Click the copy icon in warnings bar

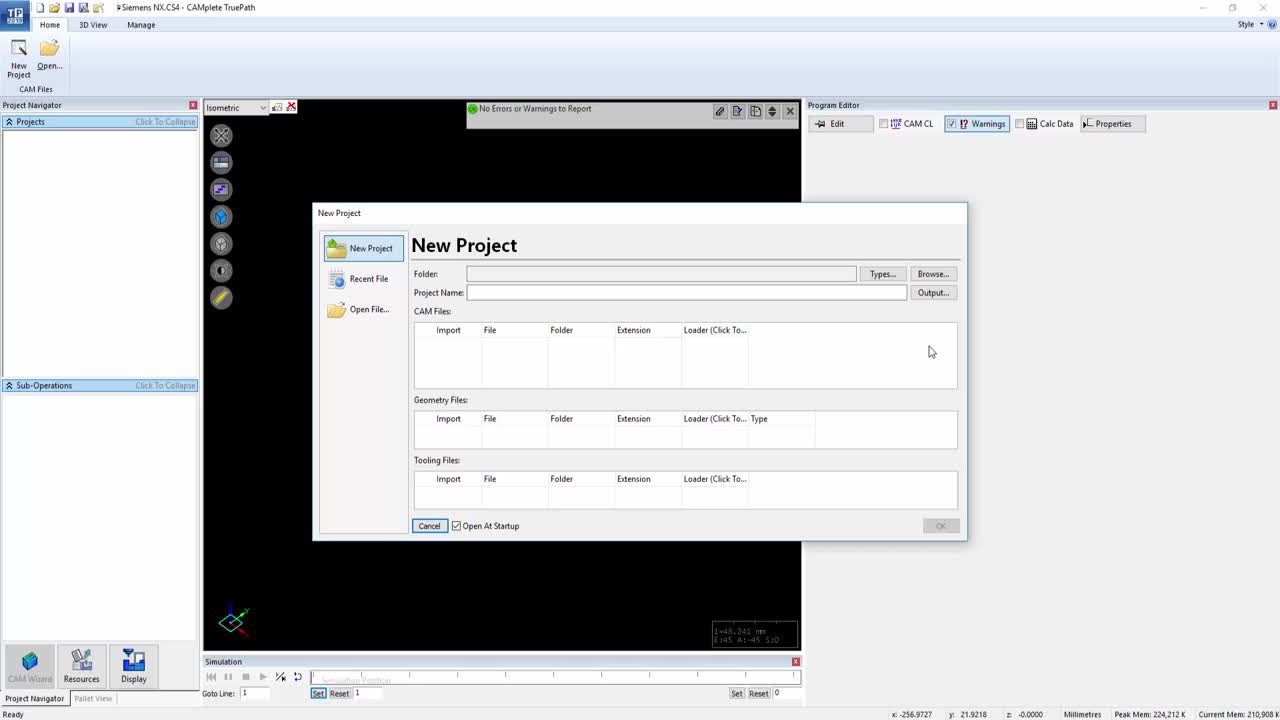click(755, 111)
